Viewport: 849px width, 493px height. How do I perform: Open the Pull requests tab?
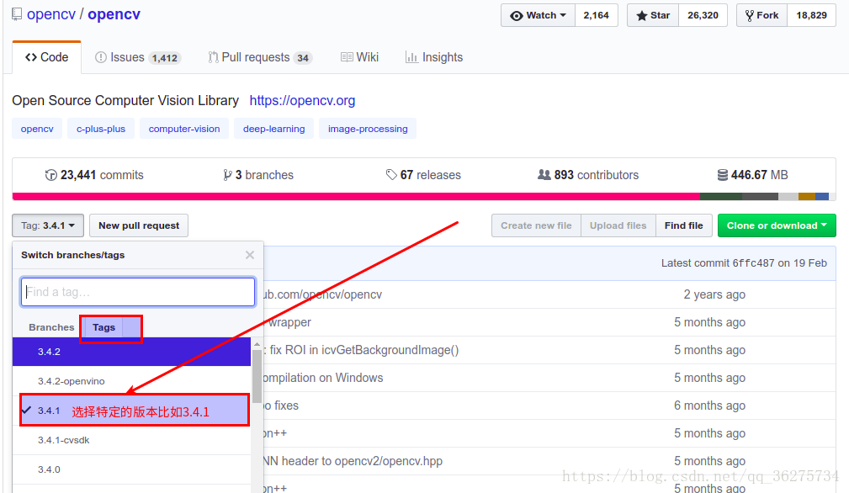click(260, 57)
